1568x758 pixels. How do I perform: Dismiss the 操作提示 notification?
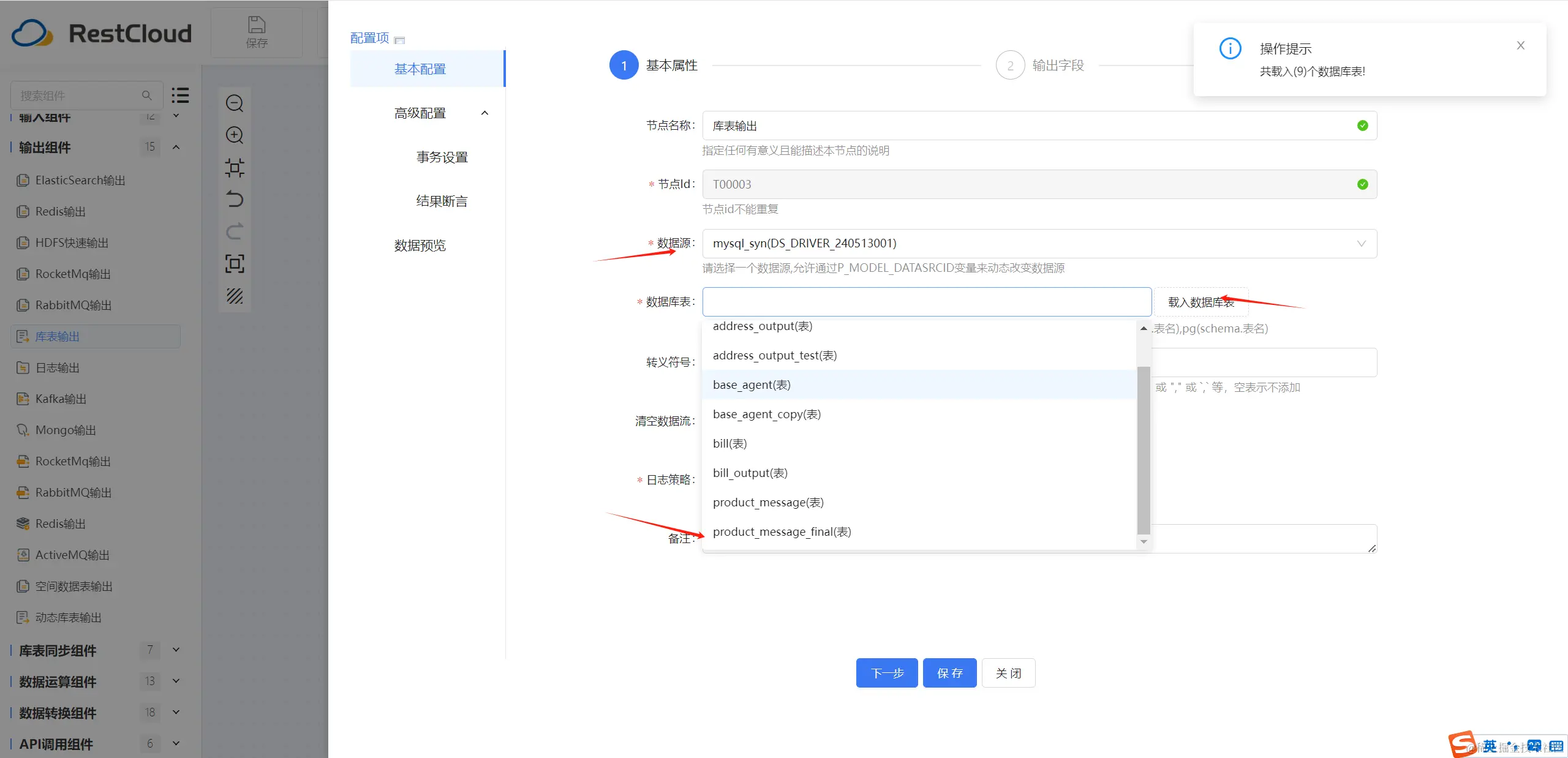click(1520, 46)
